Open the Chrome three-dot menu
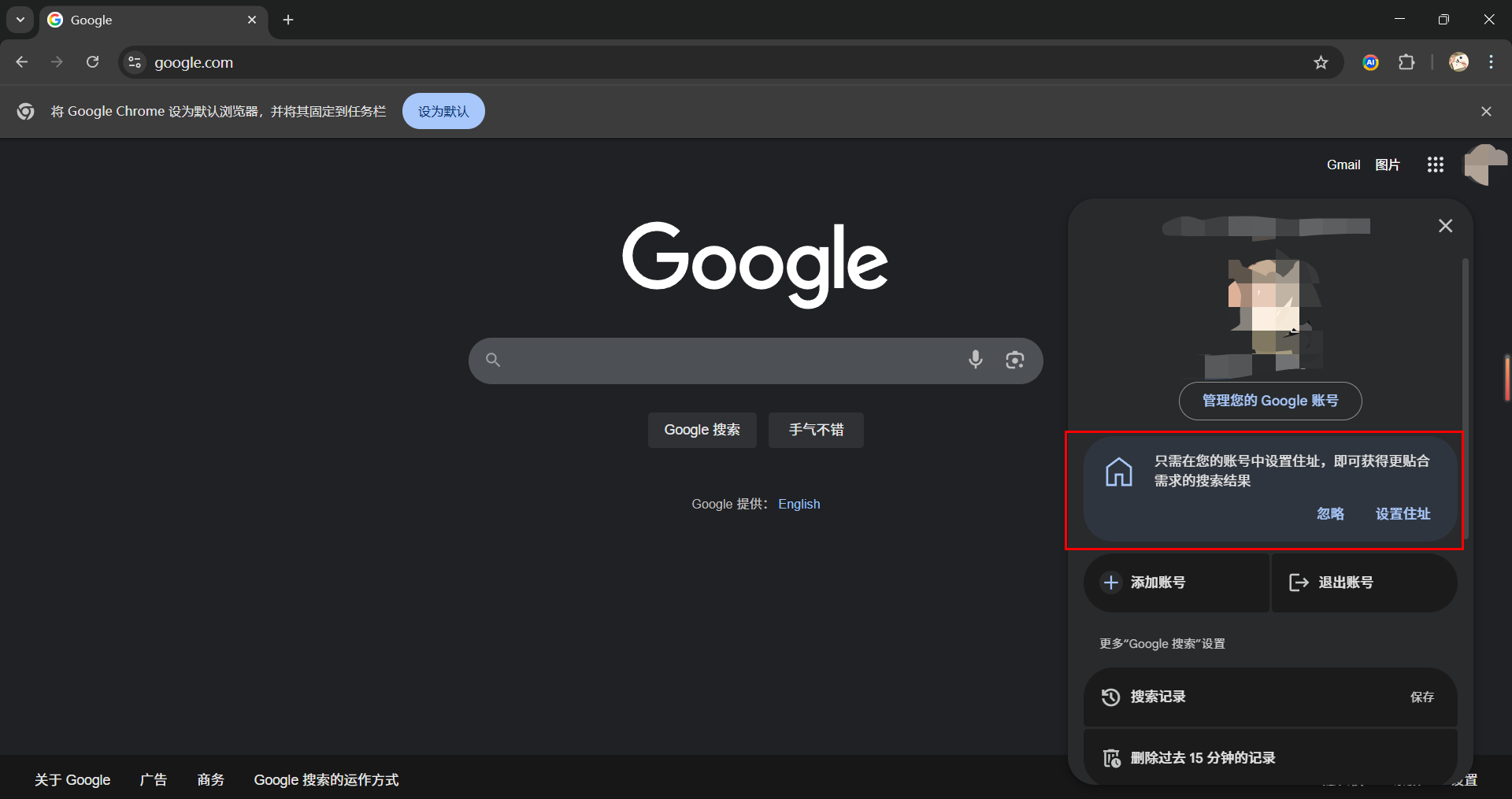Image resolution: width=1512 pixels, height=799 pixels. point(1491,62)
